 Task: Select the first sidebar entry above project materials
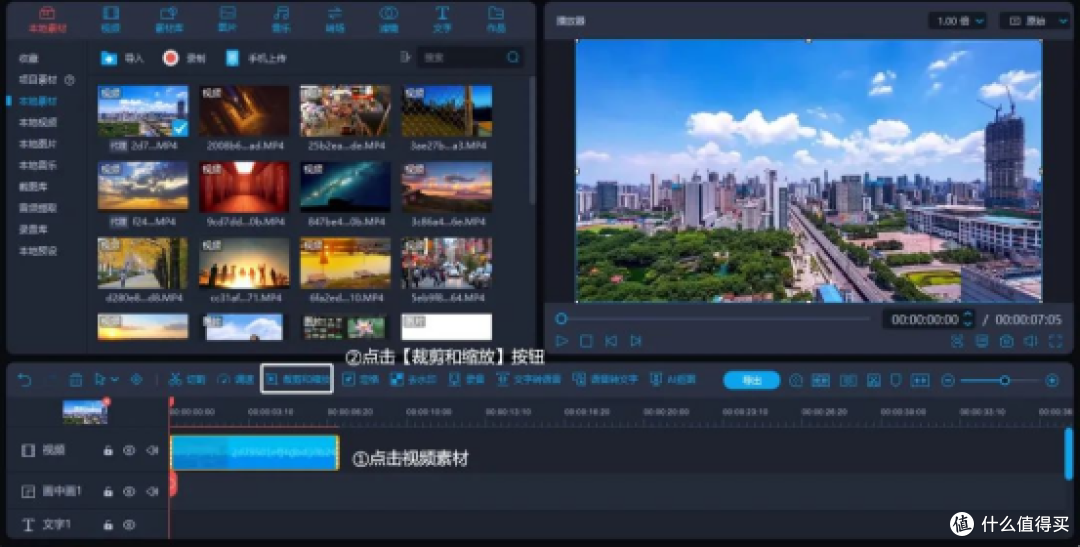tap(29, 59)
